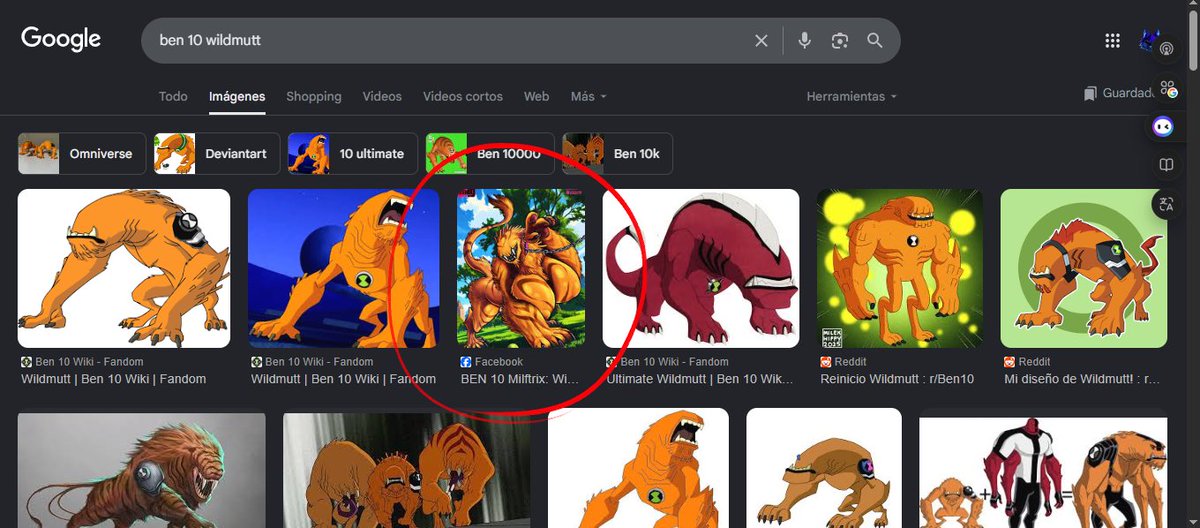Viewport: 1200px width, 528px height.
Task: Open the Google apps grid
Action: tap(1112, 41)
